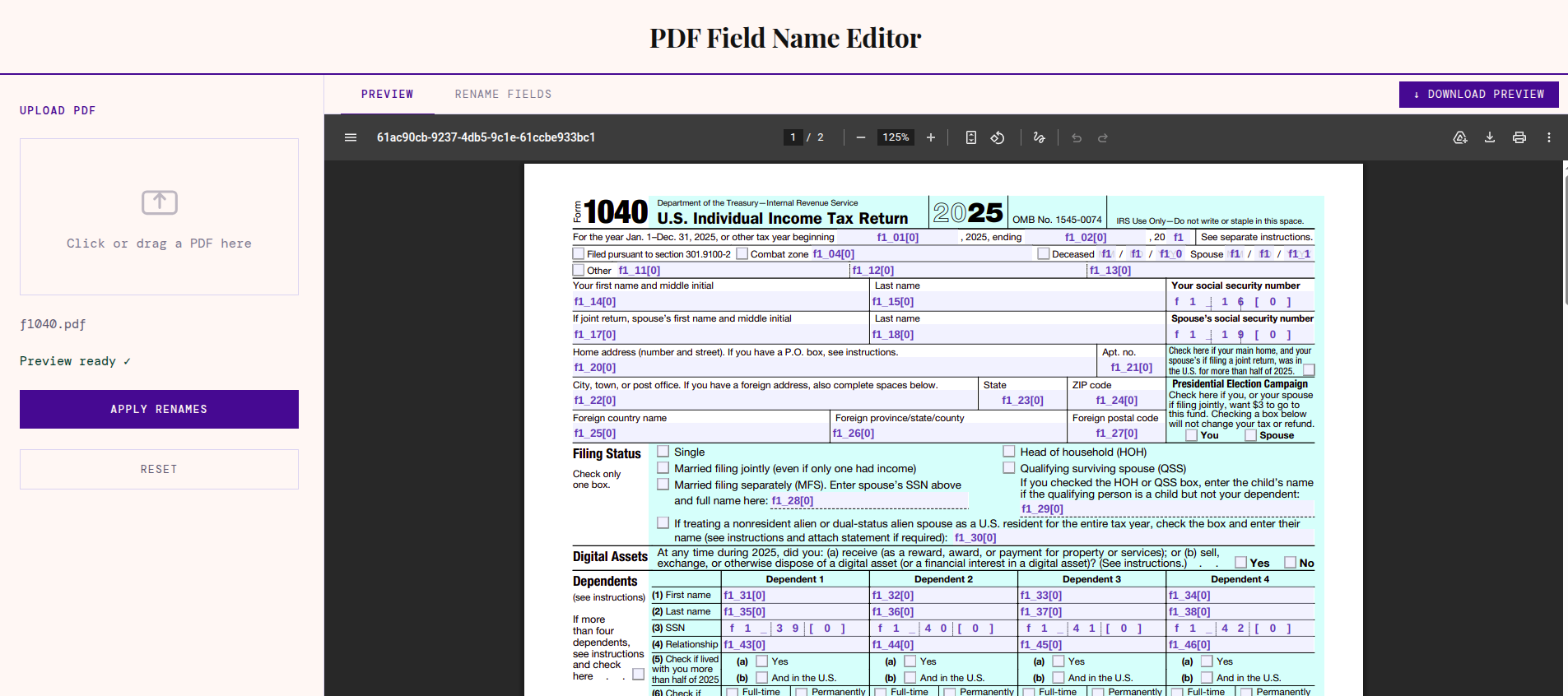
Task: Switch to the Preview tab
Action: (388, 94)
